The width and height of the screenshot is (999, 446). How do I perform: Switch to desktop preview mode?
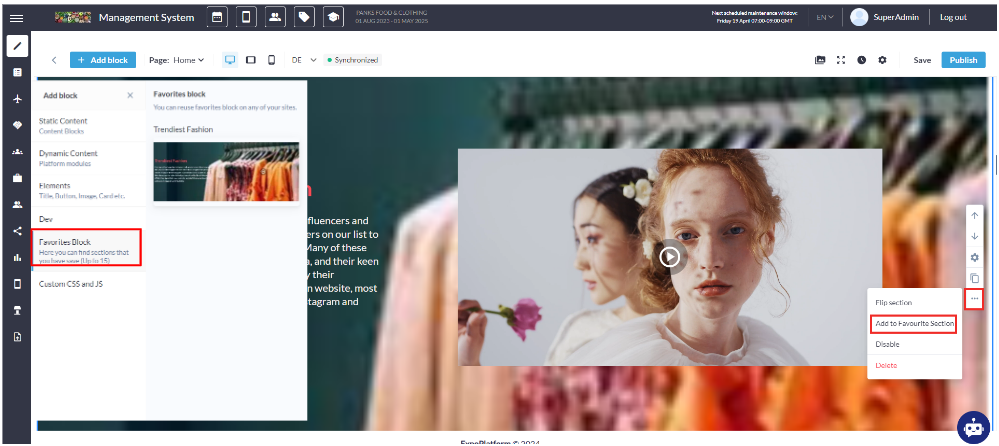click(x=231, y=60)
